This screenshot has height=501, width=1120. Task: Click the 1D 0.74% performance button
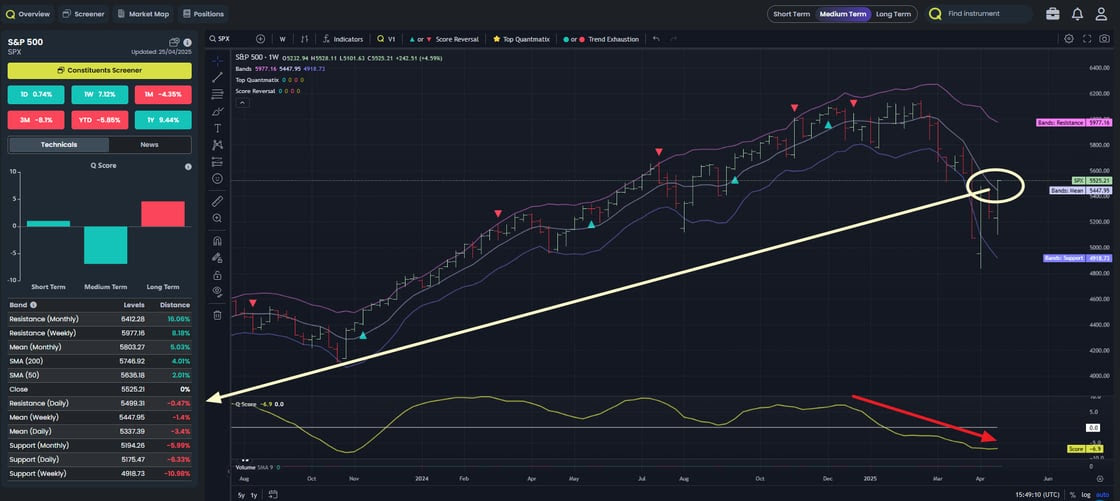(36, 94)
